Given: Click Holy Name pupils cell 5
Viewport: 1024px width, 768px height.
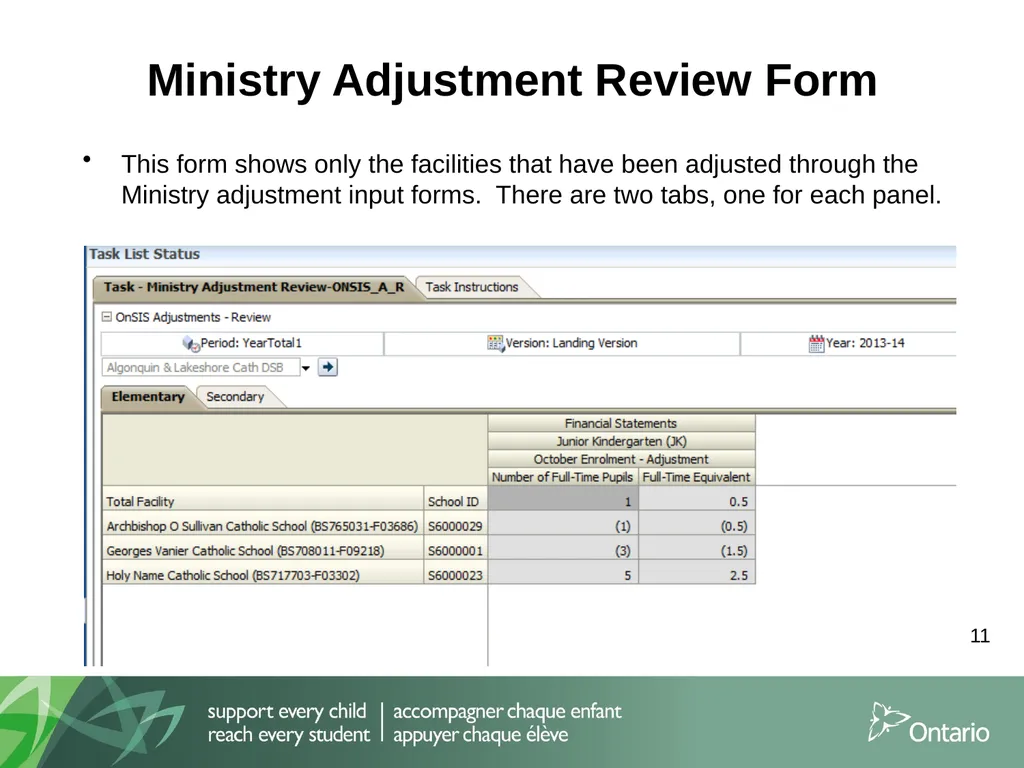Looking at the screenshot, I should pyautogui.click(x=563, y=574).
